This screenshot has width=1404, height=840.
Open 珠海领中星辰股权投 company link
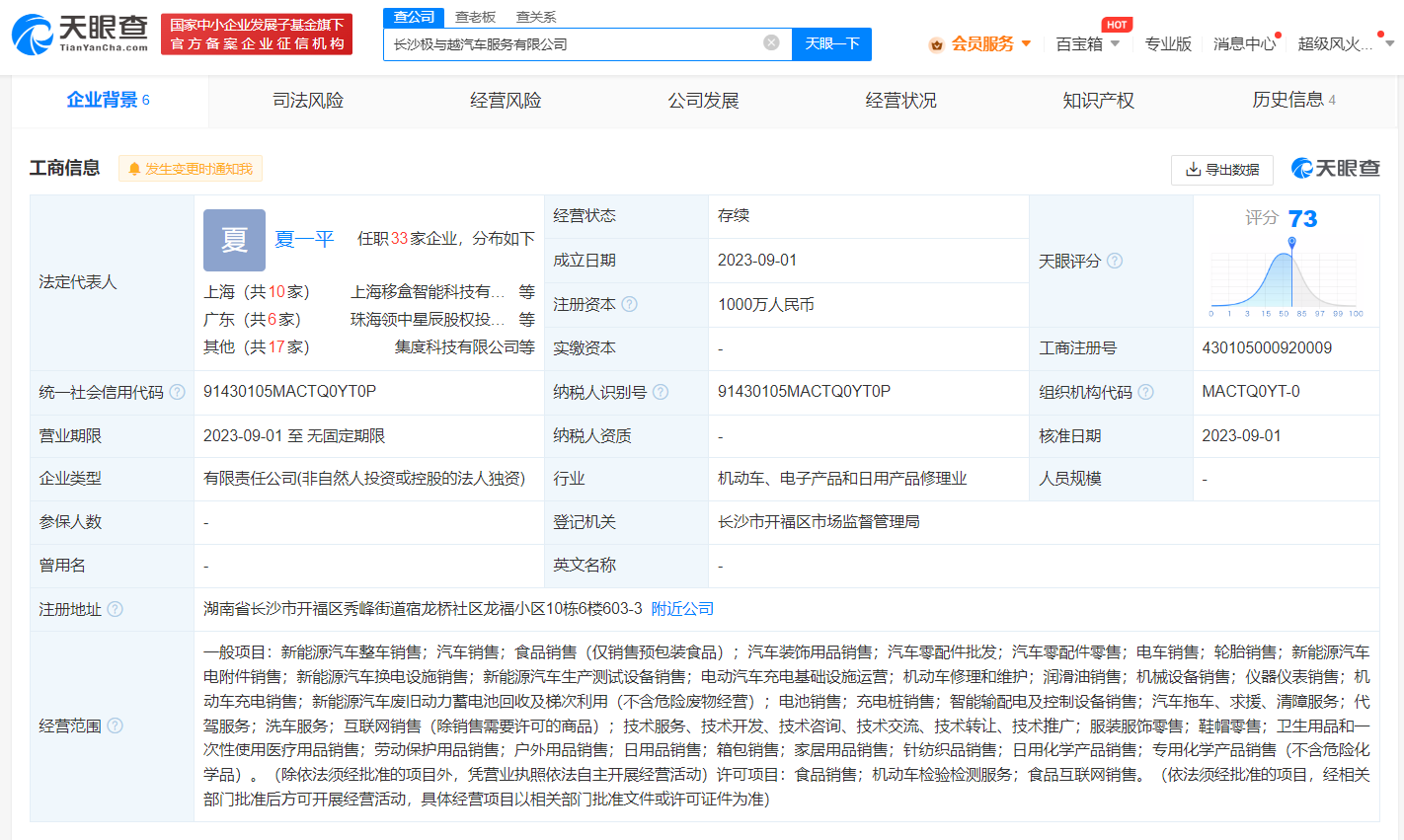(x=428, y=320)
